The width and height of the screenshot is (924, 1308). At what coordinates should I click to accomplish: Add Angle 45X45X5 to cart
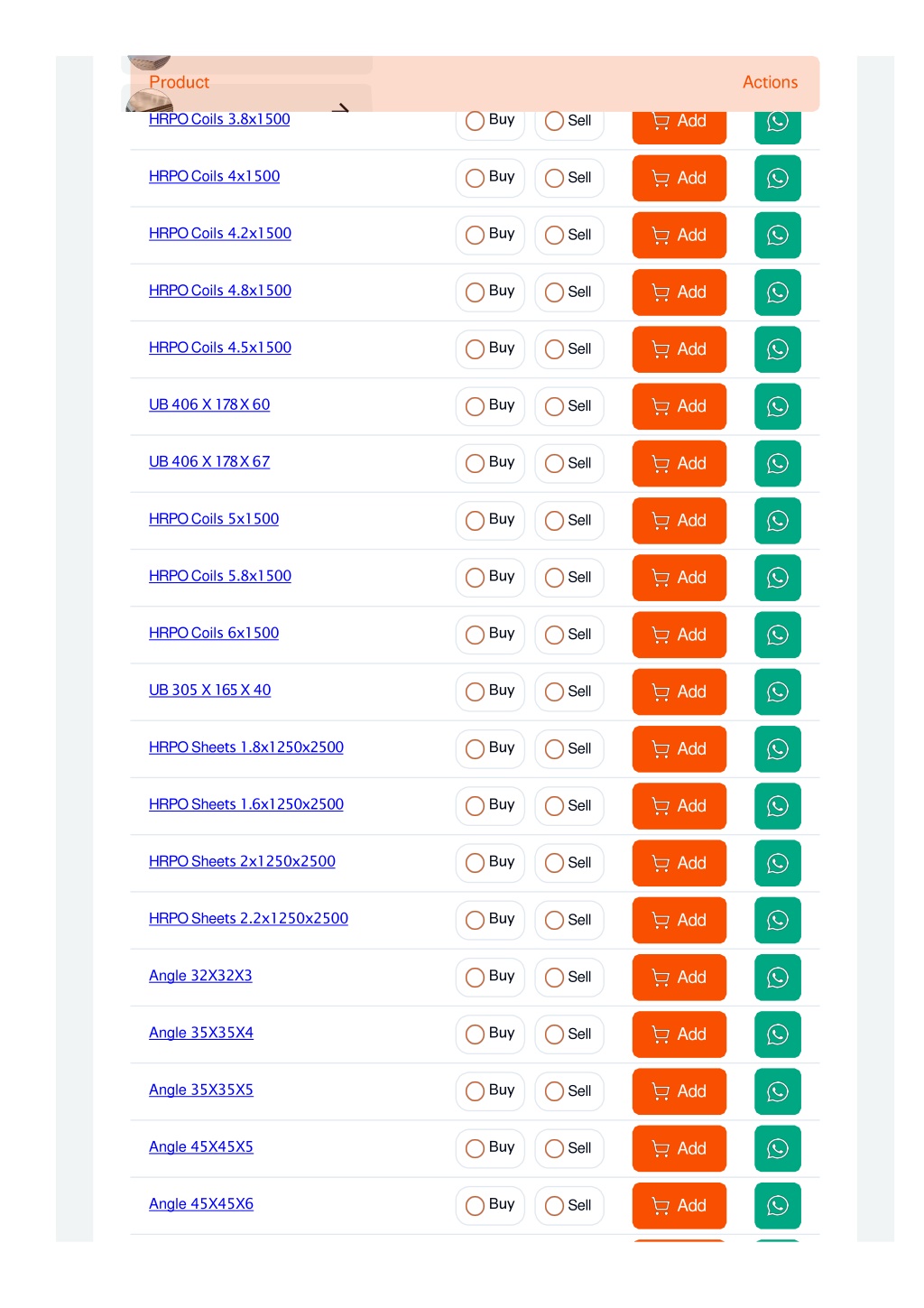pos(679,1148)
